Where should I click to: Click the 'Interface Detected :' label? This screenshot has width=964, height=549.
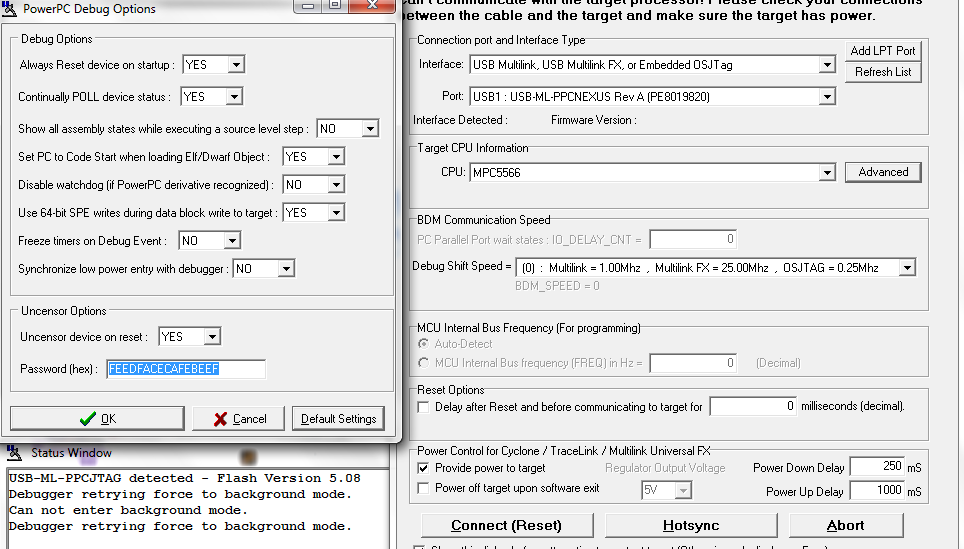click(x=460, y=120)
